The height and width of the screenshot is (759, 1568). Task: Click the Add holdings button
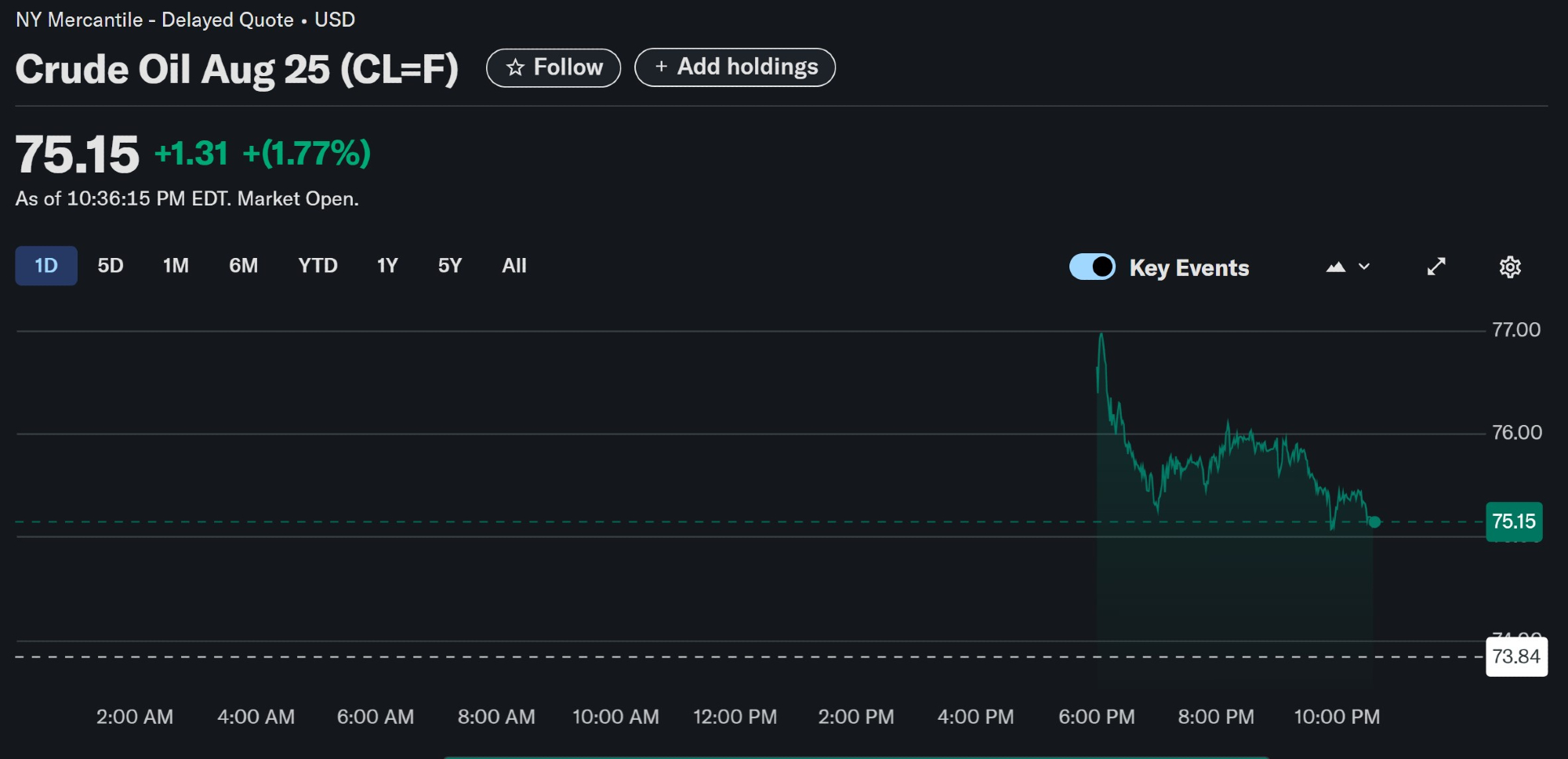735,67
